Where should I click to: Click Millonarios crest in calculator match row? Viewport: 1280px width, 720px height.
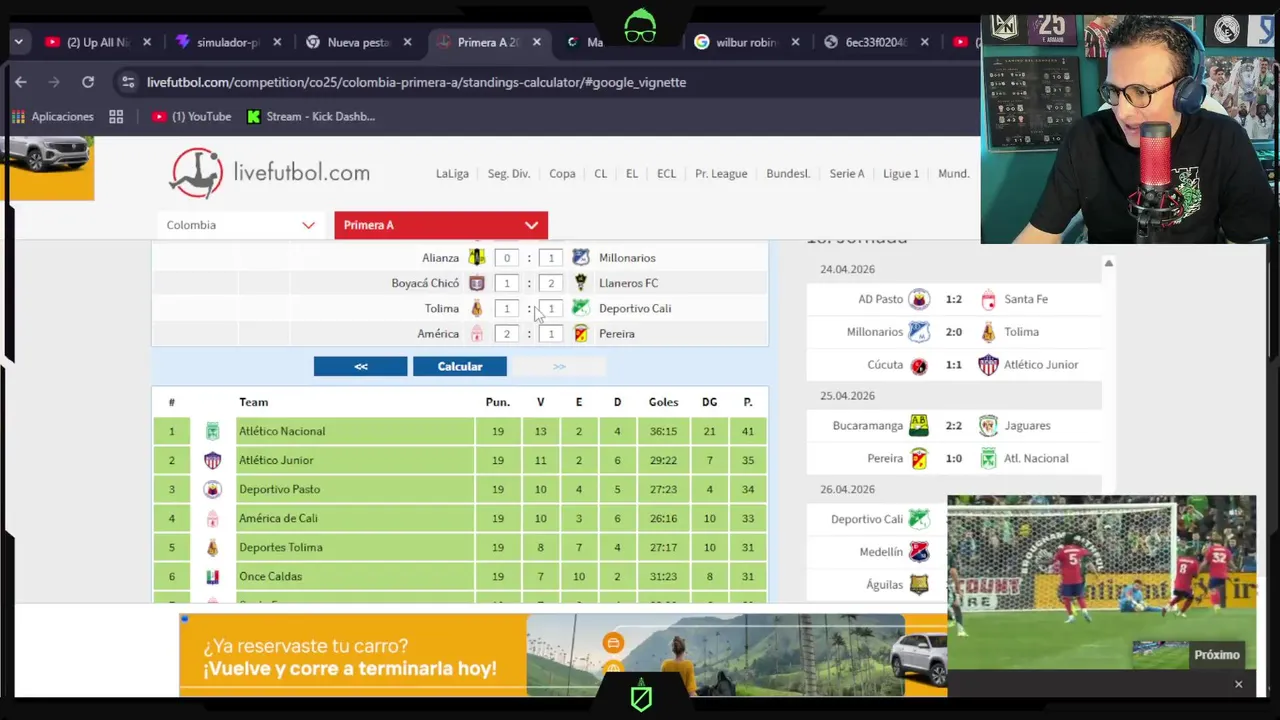(x=580, y=258)
